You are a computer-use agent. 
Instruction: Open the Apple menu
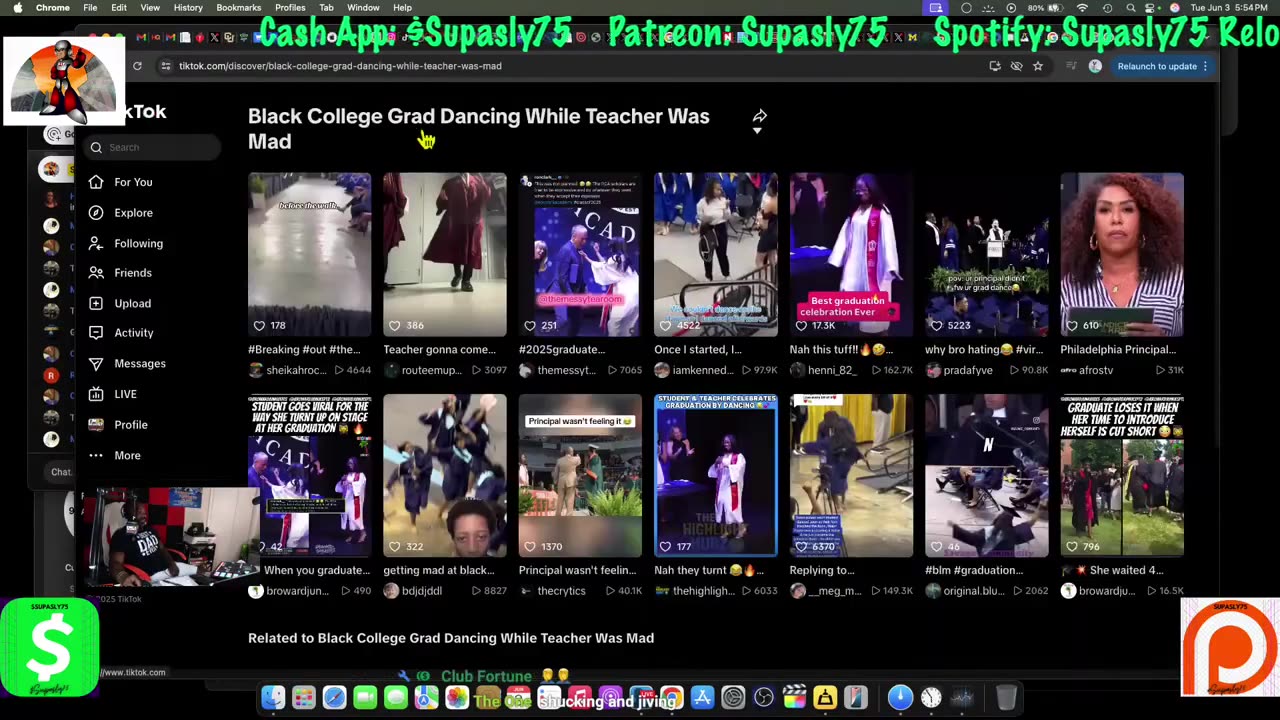(x=17, y=7)
